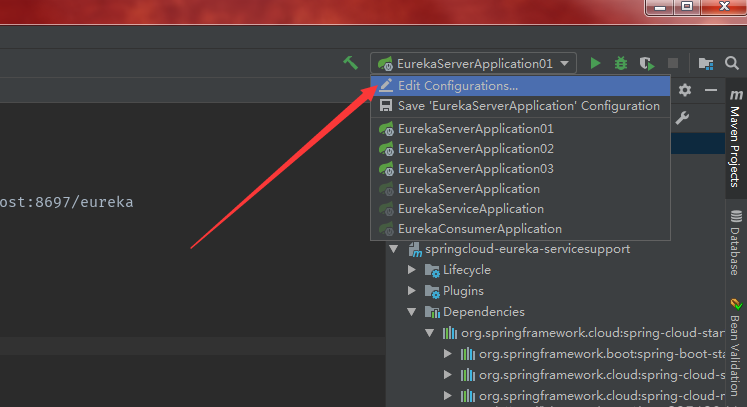Viewport: 747px width, 407px height.
Task: Choose Edit Configurations... menu entry
Action: pos(520,86)
